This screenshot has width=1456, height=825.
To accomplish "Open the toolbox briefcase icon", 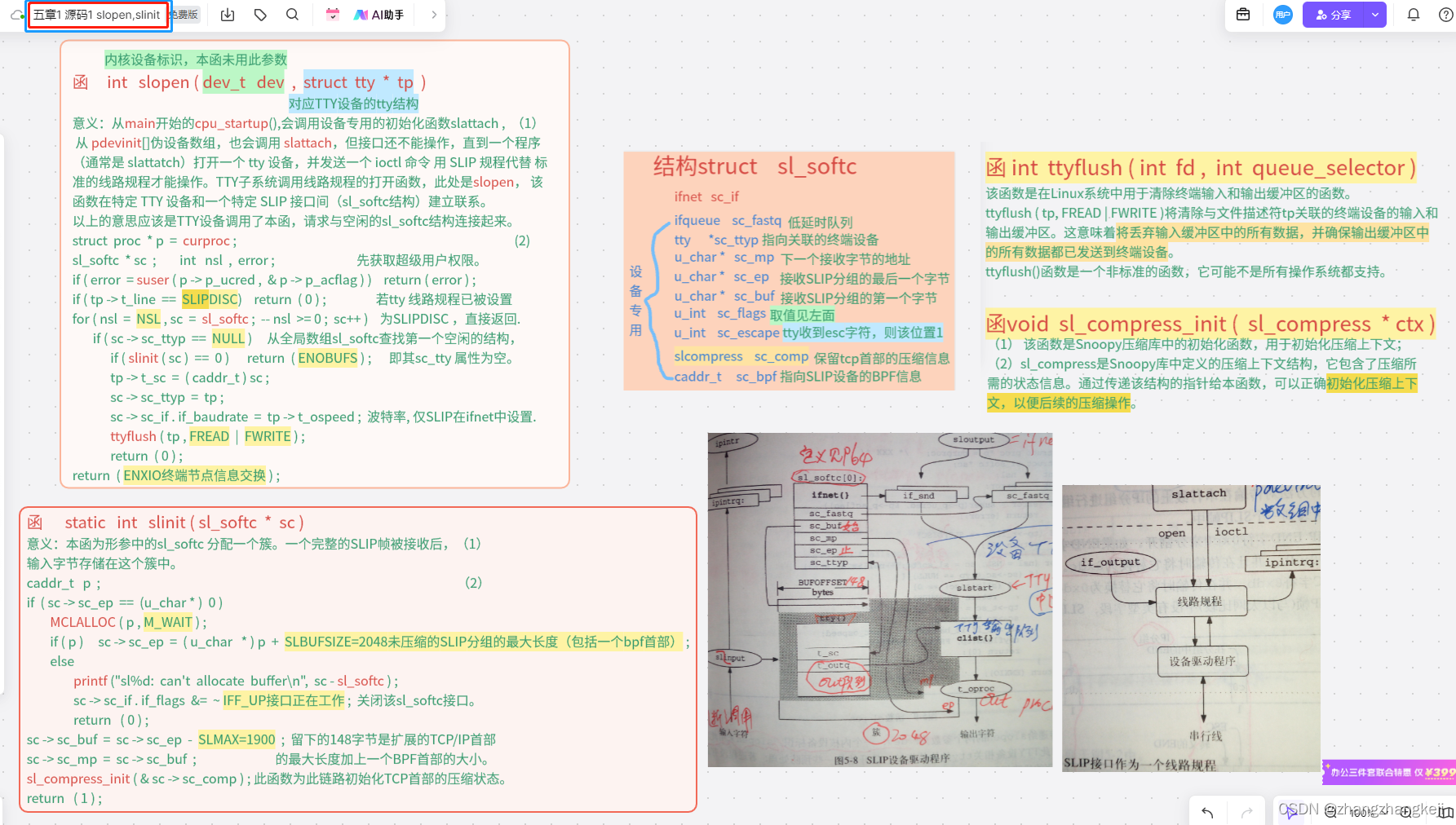I will click(1243, 15).
